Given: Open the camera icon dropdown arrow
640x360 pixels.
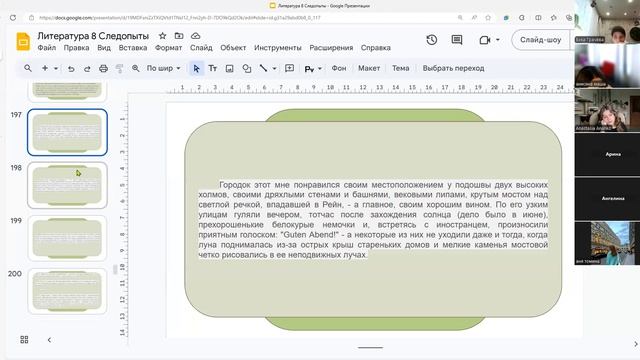Looking at the screenshot, I should click(498, 40).
